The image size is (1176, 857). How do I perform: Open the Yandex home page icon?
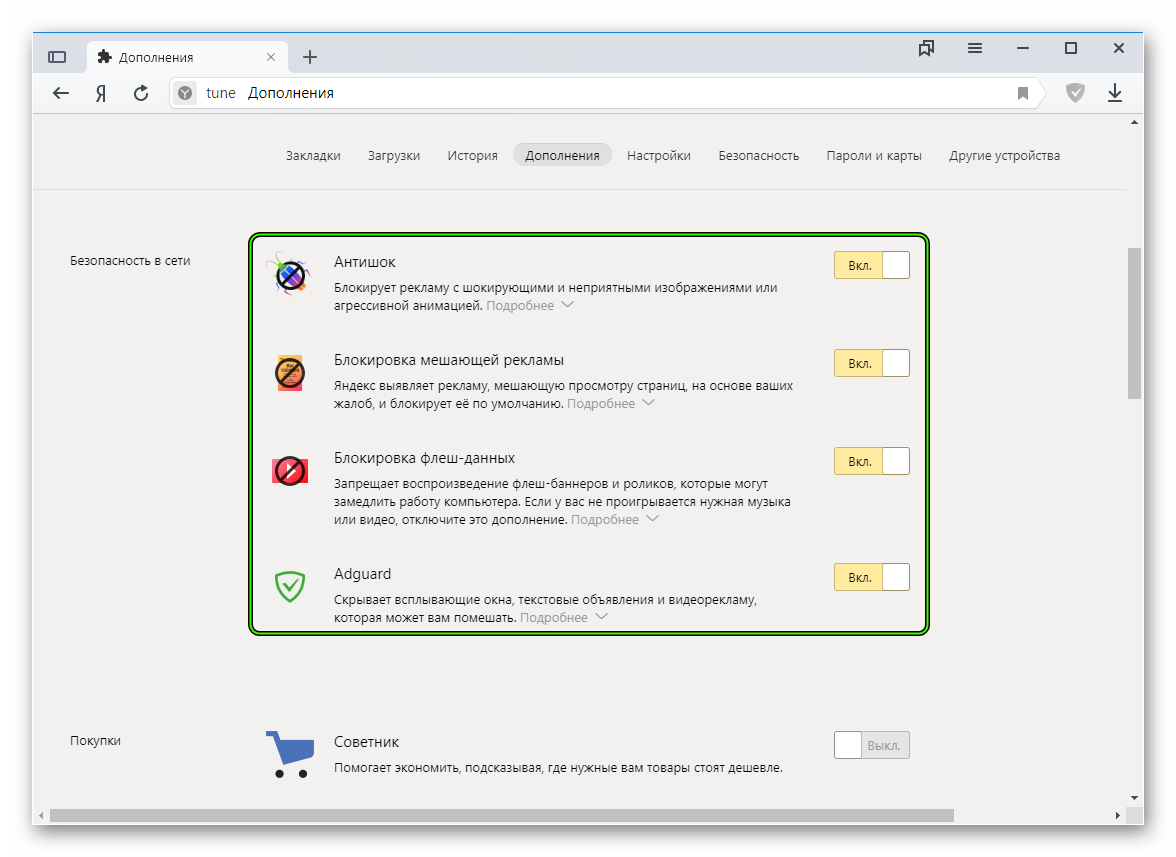[101, 93]
